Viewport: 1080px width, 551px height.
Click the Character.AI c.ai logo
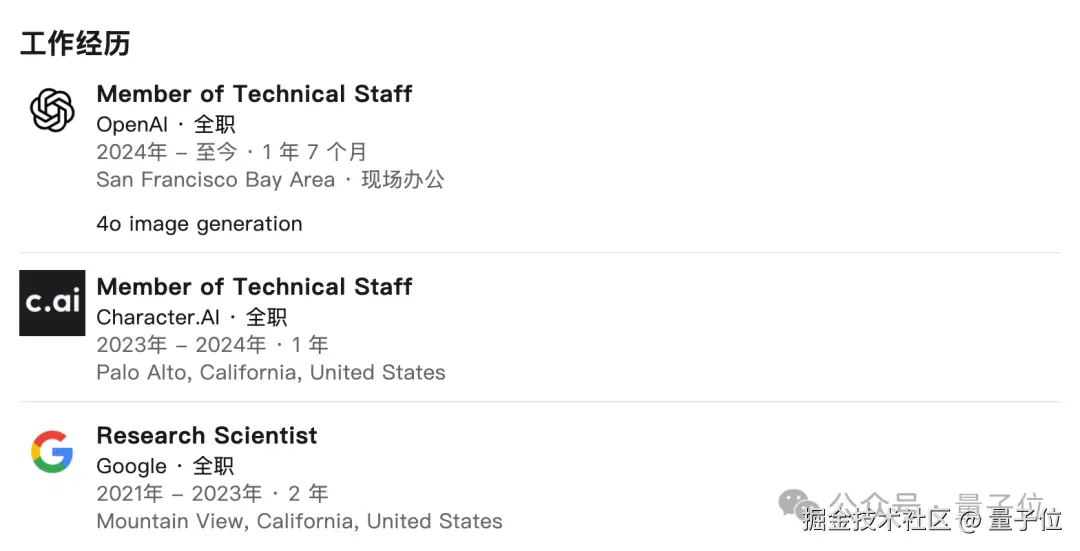pos(52,302)
